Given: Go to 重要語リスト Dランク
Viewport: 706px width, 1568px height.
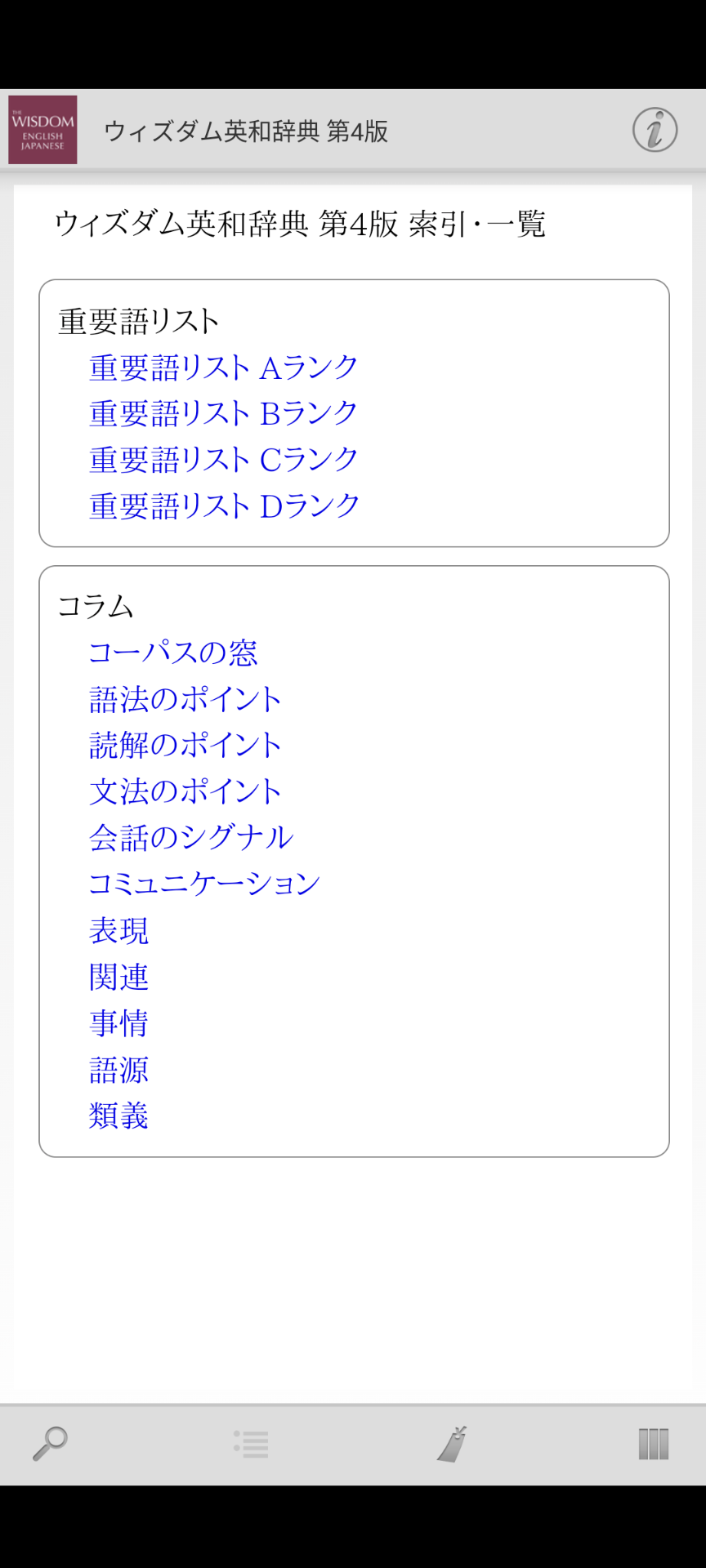Looking at the screenshot, I should [x=224, y=506].
